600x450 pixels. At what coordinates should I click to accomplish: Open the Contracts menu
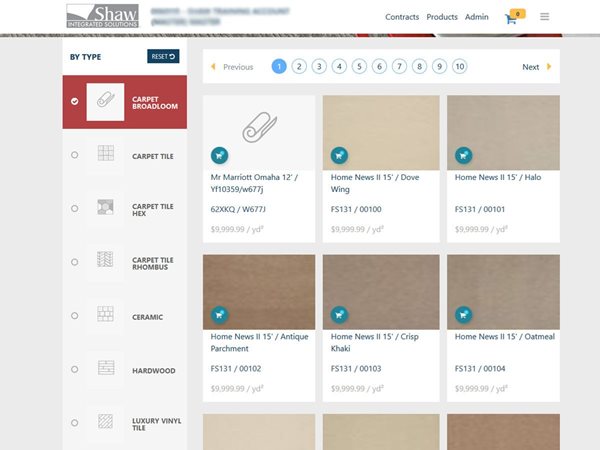point(402,17)
